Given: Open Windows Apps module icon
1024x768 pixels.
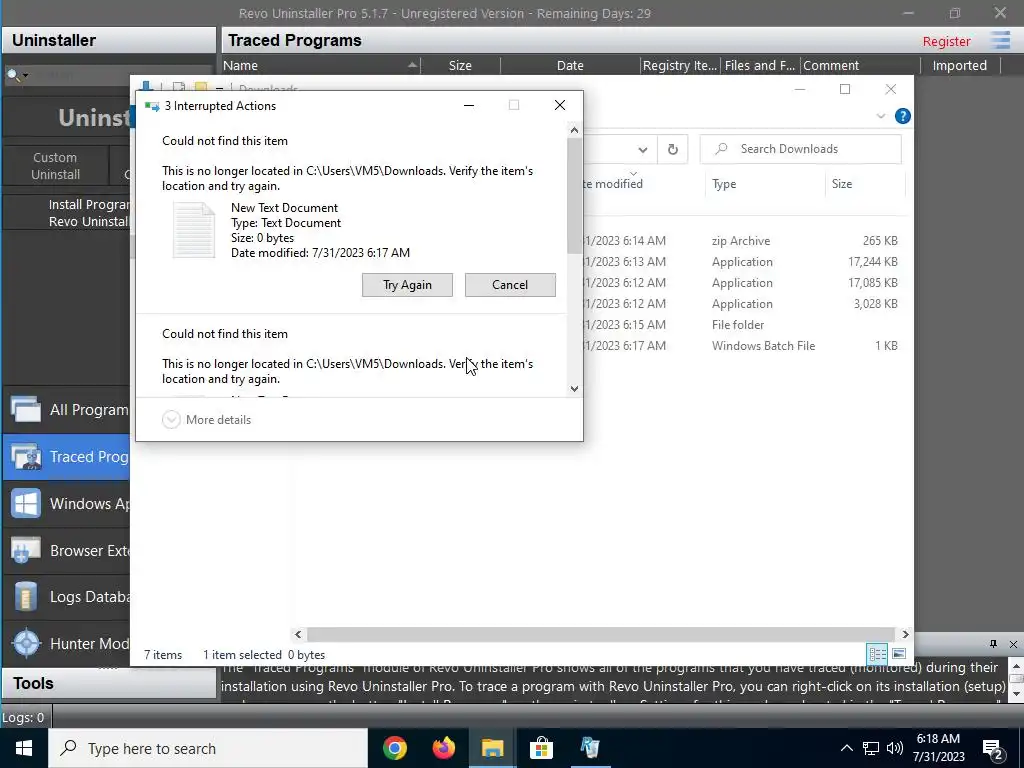Looking at the screenshot, I should pyautogui.click(x=26, y=504).
